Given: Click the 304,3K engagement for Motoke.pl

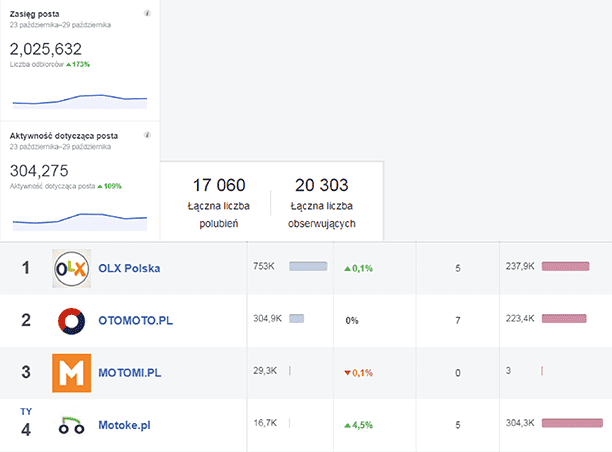Looking at the screenshot, I should [x=520, y=423].
